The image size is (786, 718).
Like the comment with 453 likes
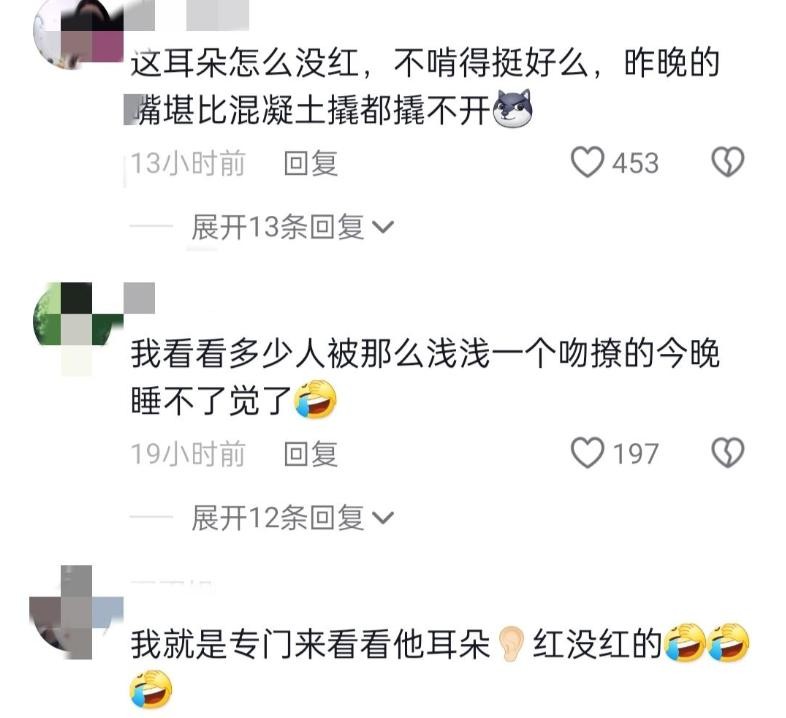[587, 162]
